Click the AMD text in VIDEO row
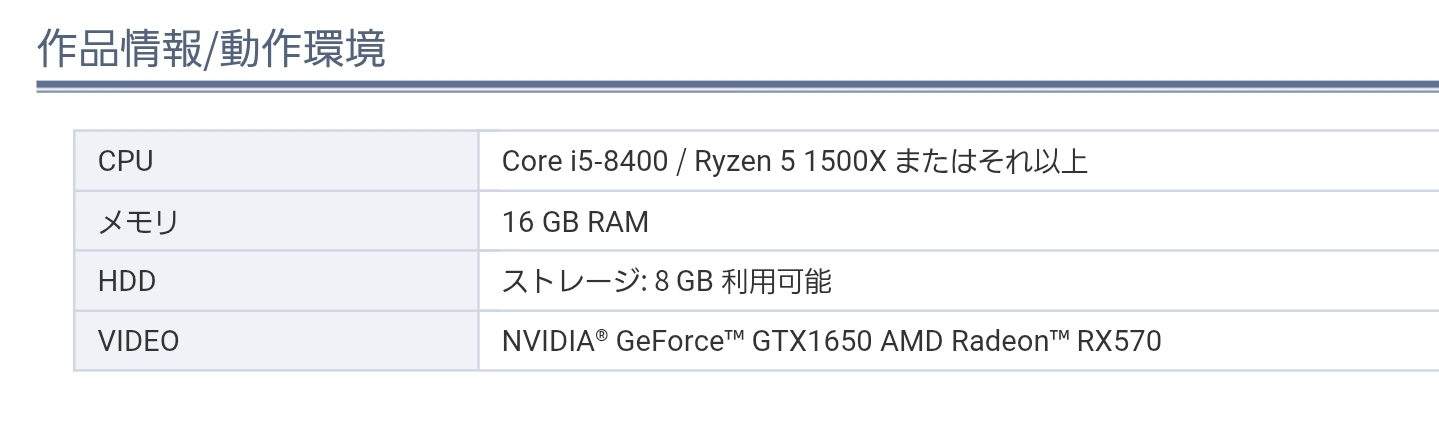Image resolution: width=1439 pixels, height=442 pixels. pos(911,342)
